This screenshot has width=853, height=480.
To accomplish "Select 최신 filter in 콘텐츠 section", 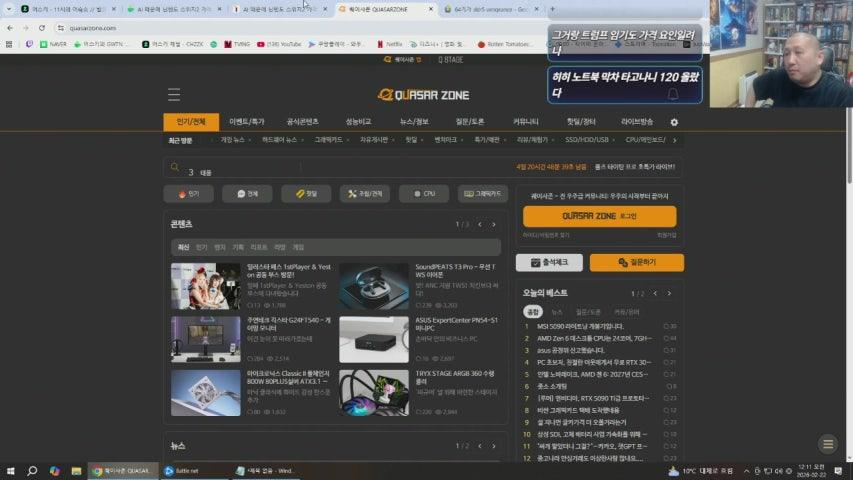I will pos(183,247).
